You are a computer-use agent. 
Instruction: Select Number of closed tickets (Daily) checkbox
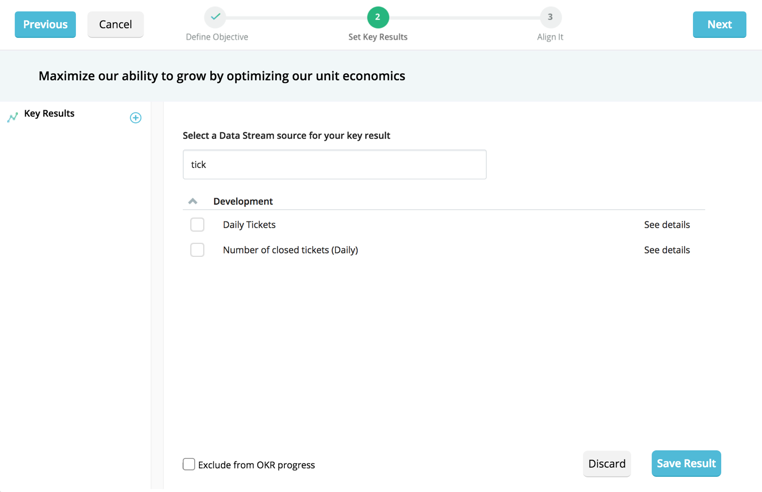click(x=197, y=250)
